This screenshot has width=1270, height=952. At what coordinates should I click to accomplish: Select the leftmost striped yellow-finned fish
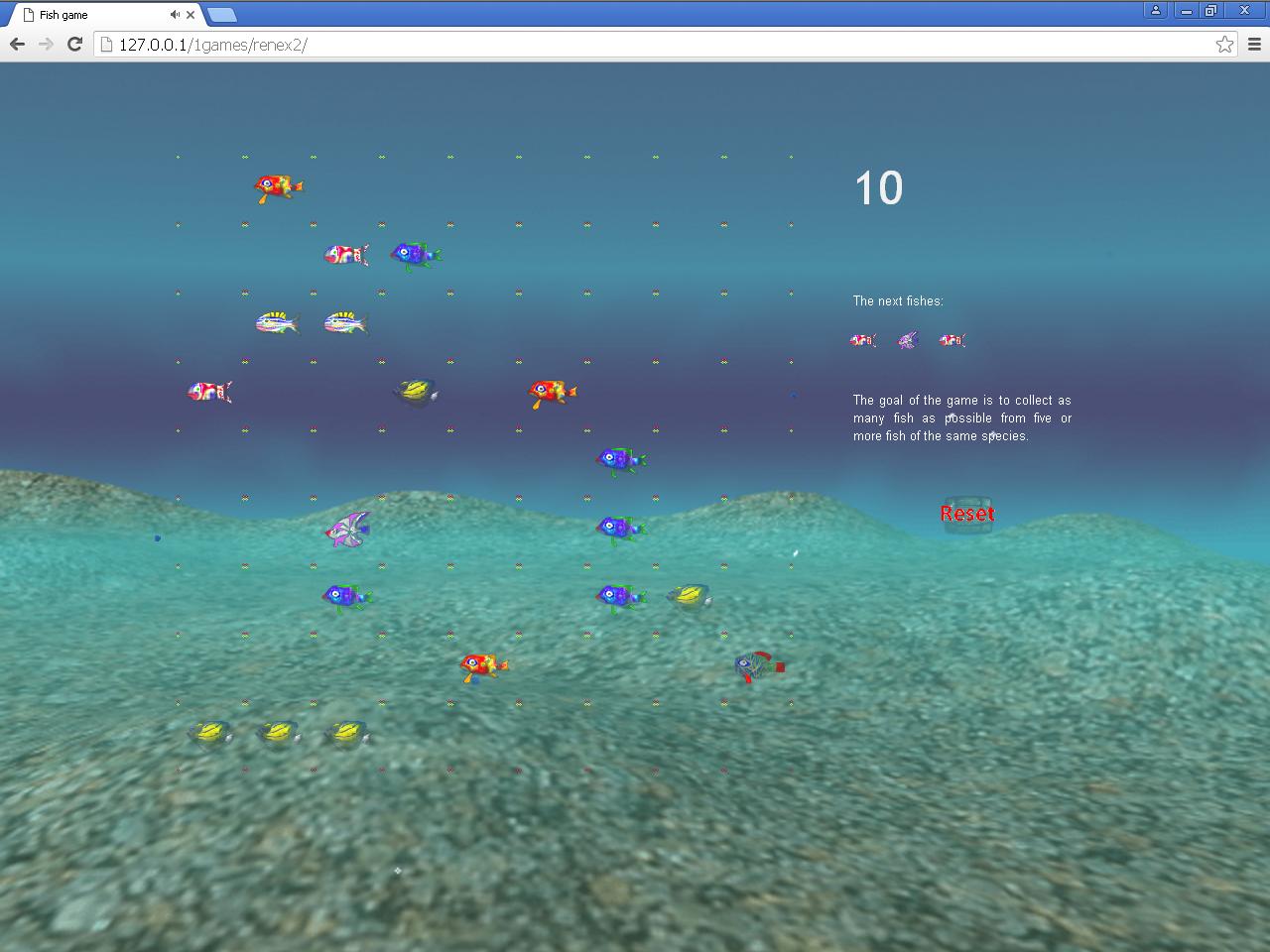pos(278,323)
